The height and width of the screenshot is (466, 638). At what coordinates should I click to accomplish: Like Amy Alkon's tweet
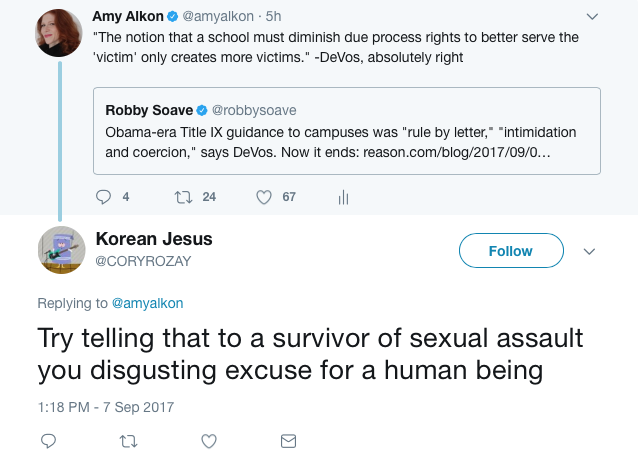point(264,197)
